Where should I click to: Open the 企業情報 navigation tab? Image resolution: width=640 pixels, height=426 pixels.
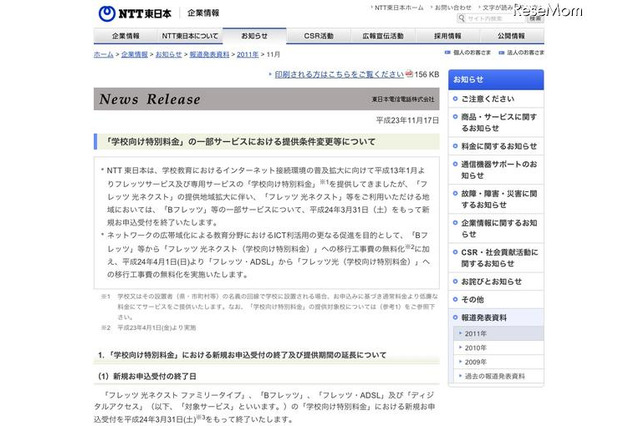pos(125,36)
